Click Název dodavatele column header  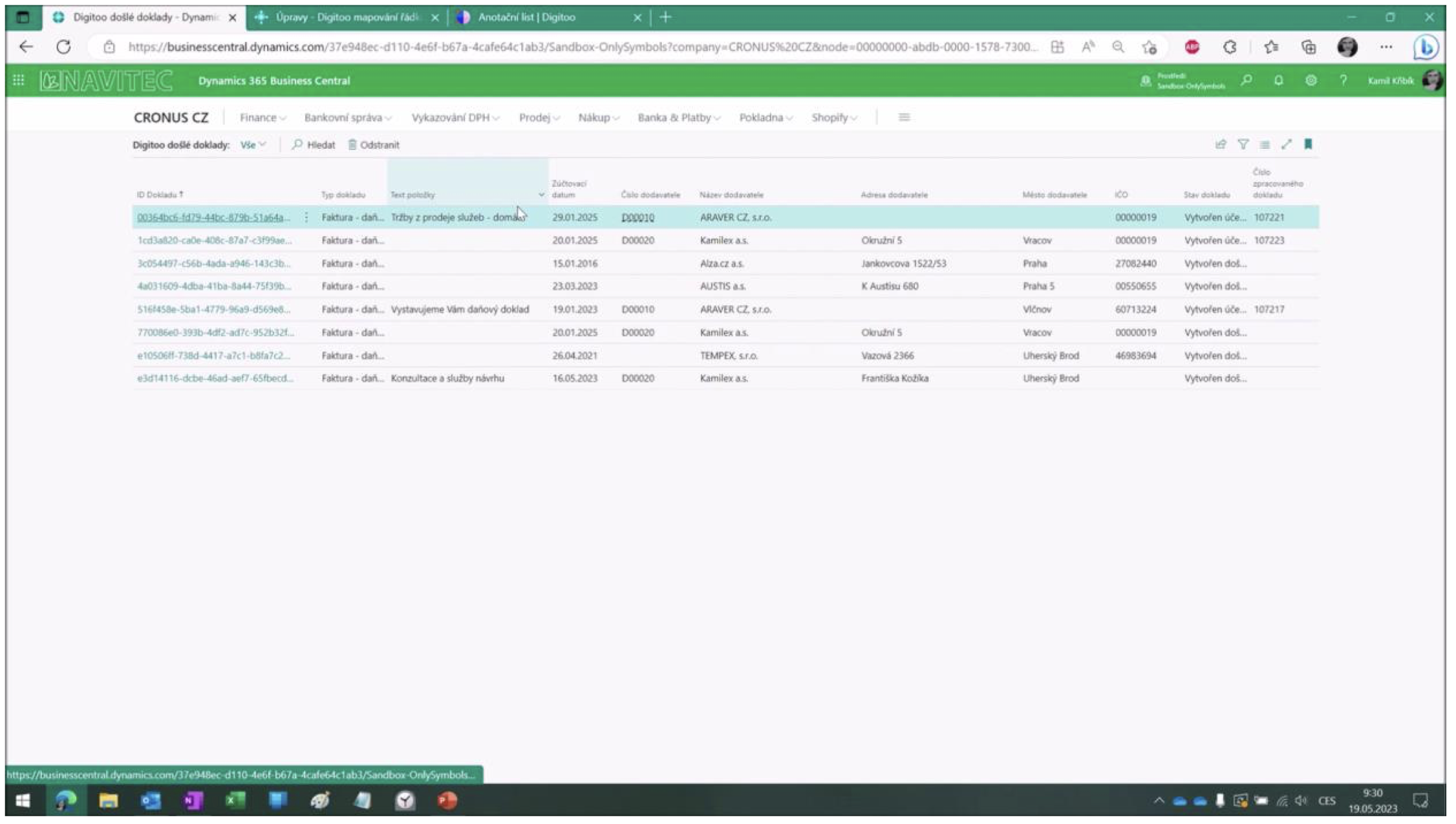731,195
